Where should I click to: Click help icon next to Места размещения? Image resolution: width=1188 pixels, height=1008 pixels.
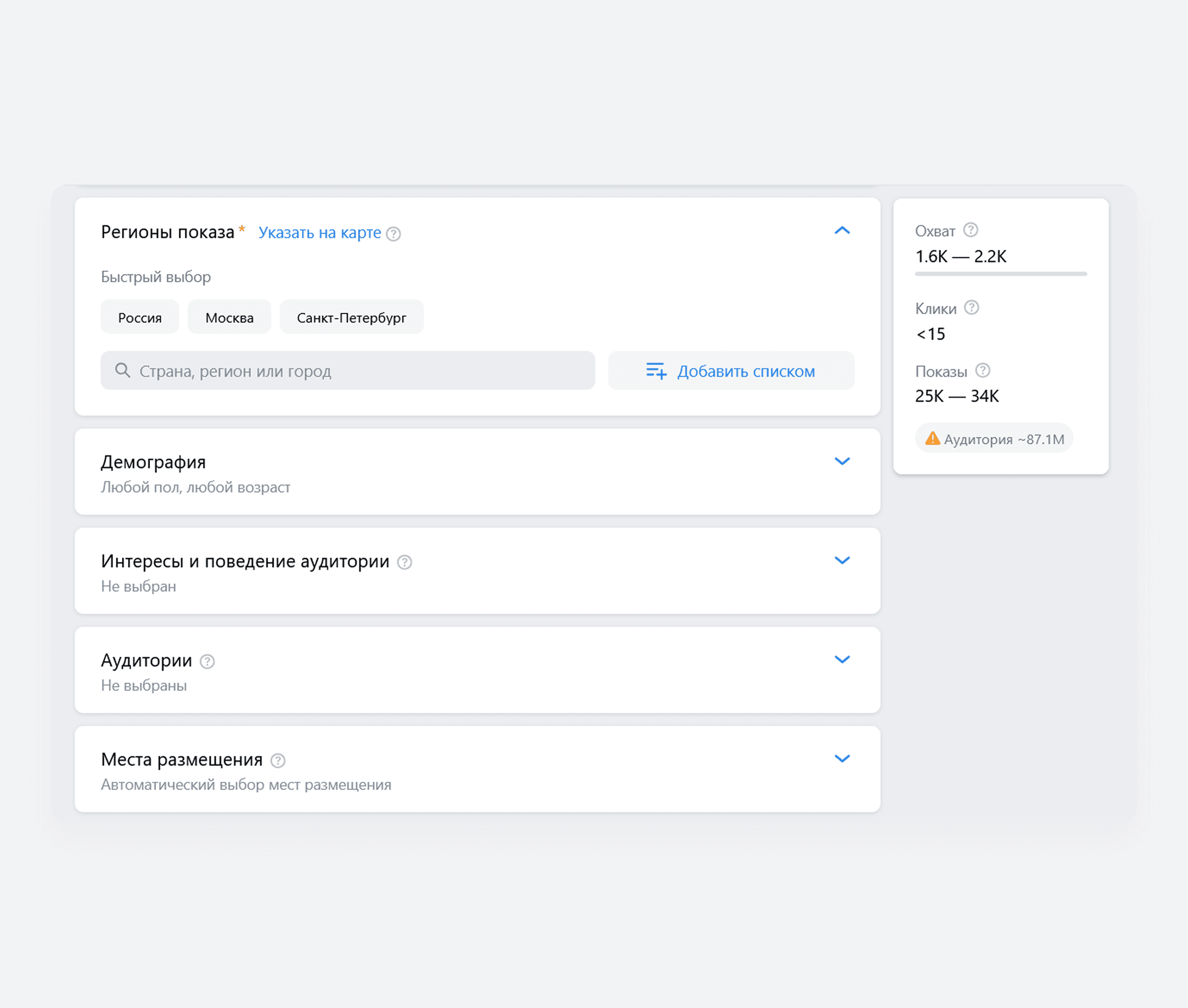coord(278,760)
